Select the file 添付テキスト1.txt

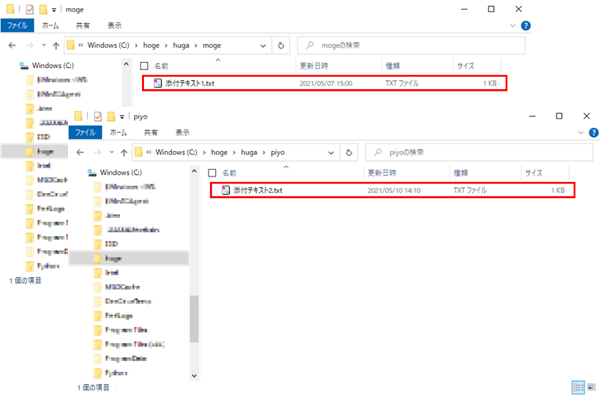click(325, 83)
